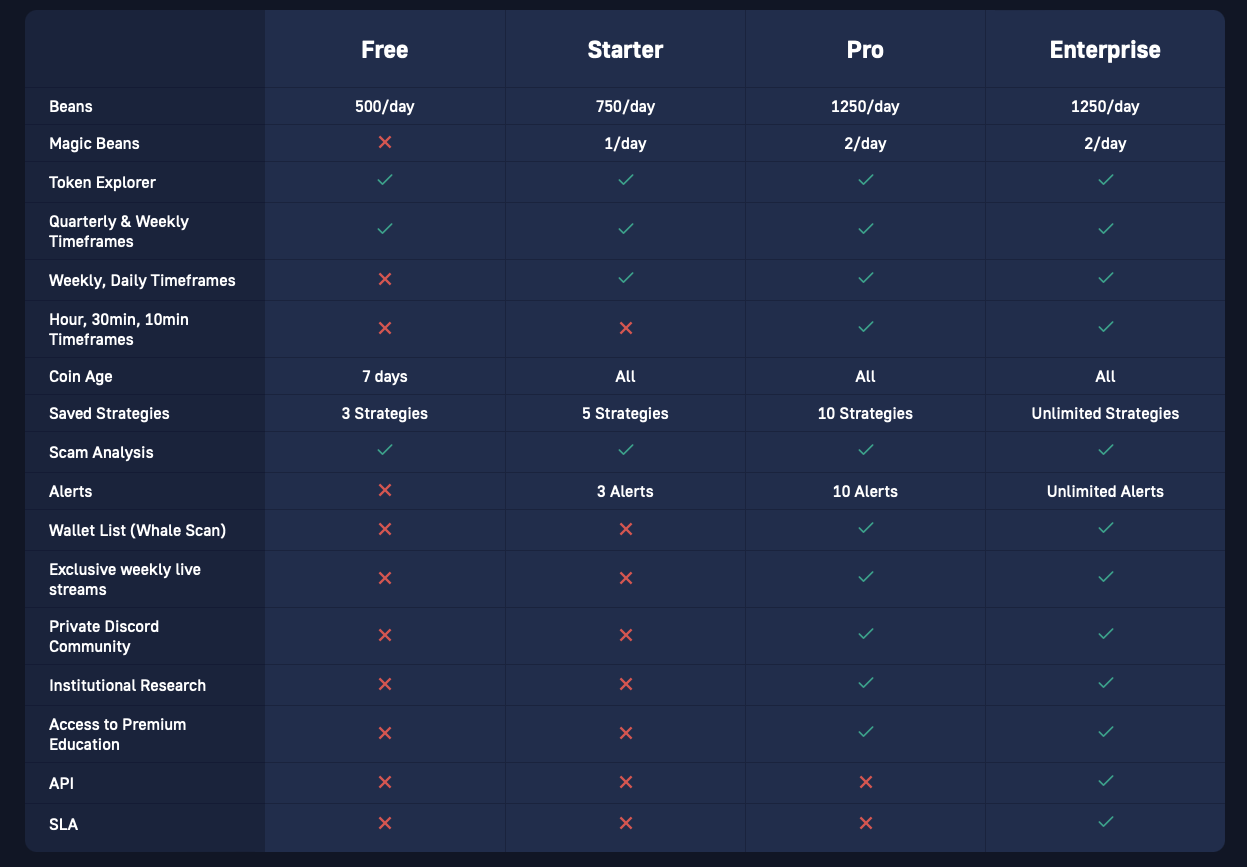Click the SLA red X under Pro
This screenshot has height=867, width=1247.
pos(865,823)
